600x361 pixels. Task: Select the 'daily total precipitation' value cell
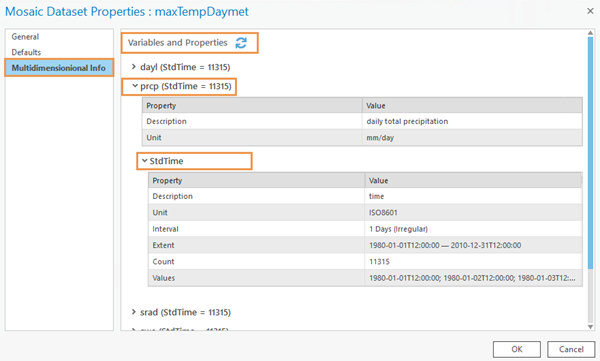pyautogui.click(x=472, y=121)
